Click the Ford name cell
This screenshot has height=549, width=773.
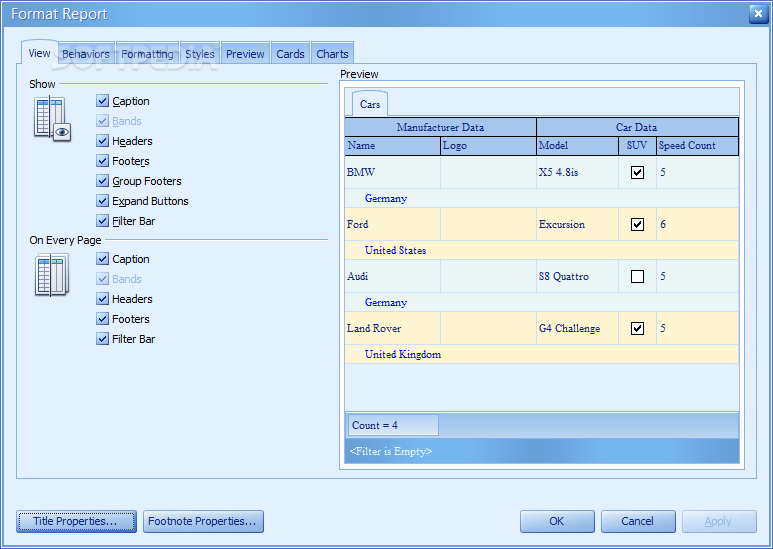point(392,224)
